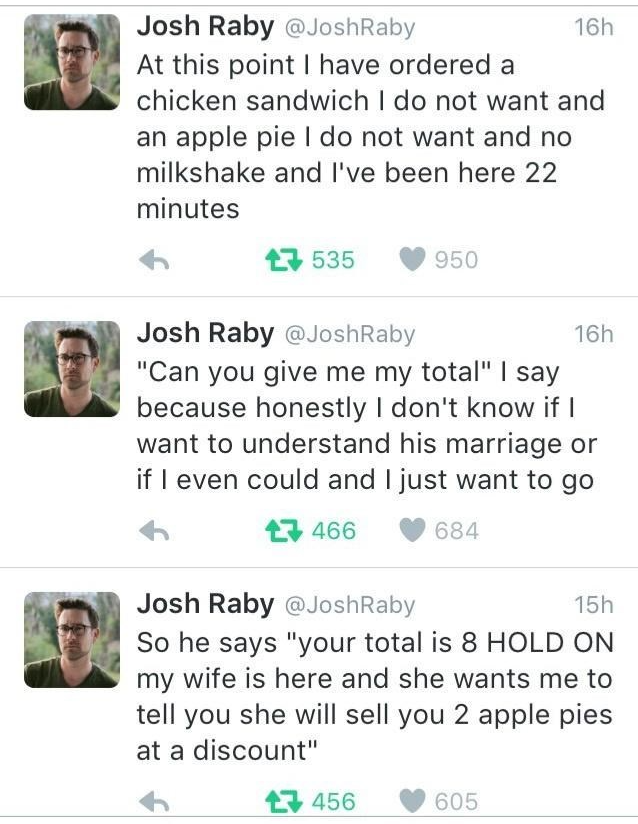Open the tweet about 22 minutes waiting

(x=371, y=137)
